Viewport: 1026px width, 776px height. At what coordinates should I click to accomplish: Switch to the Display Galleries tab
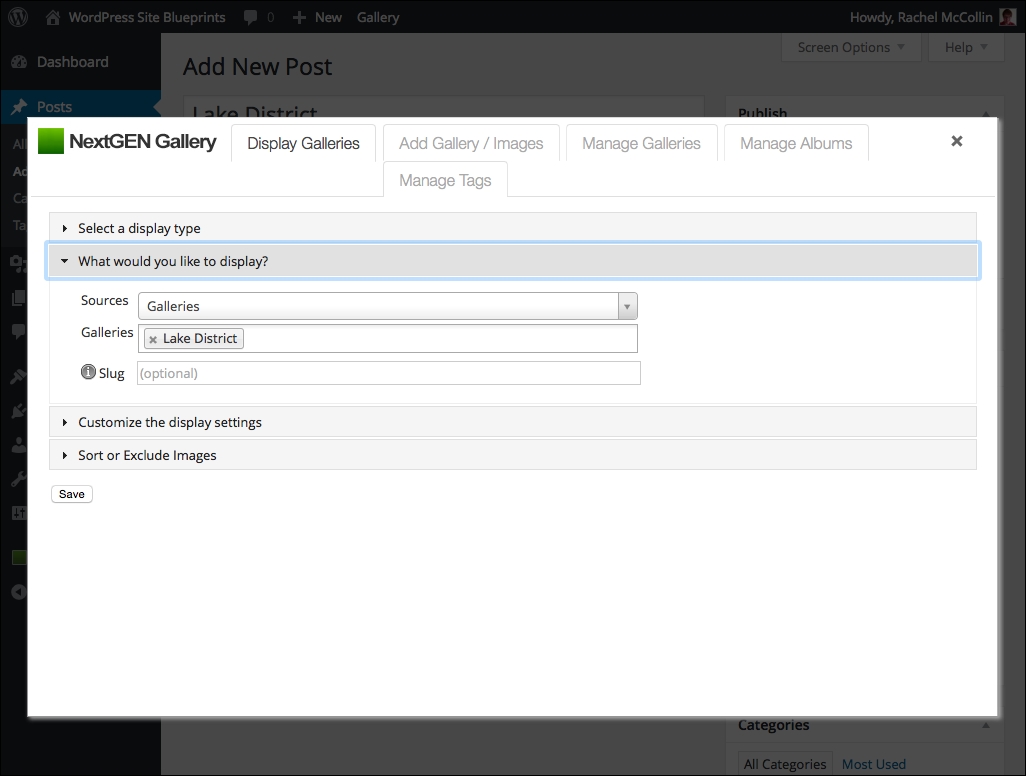[x=304, y=143]
